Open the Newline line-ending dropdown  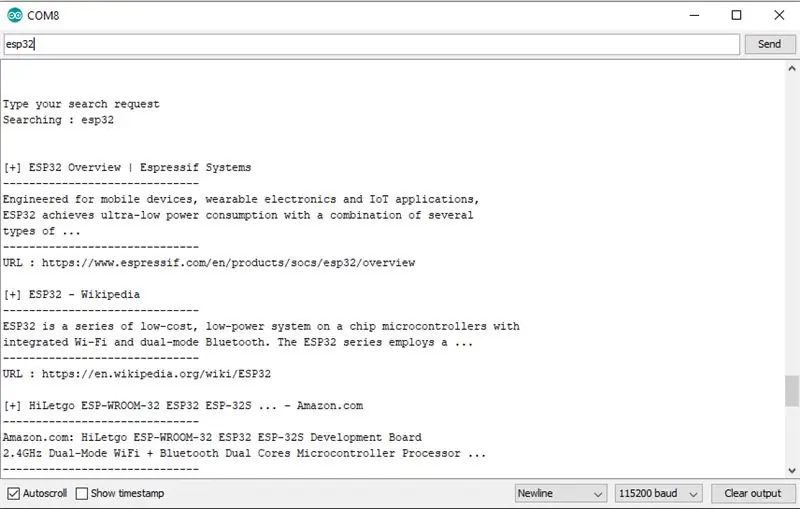pos(561,493)
